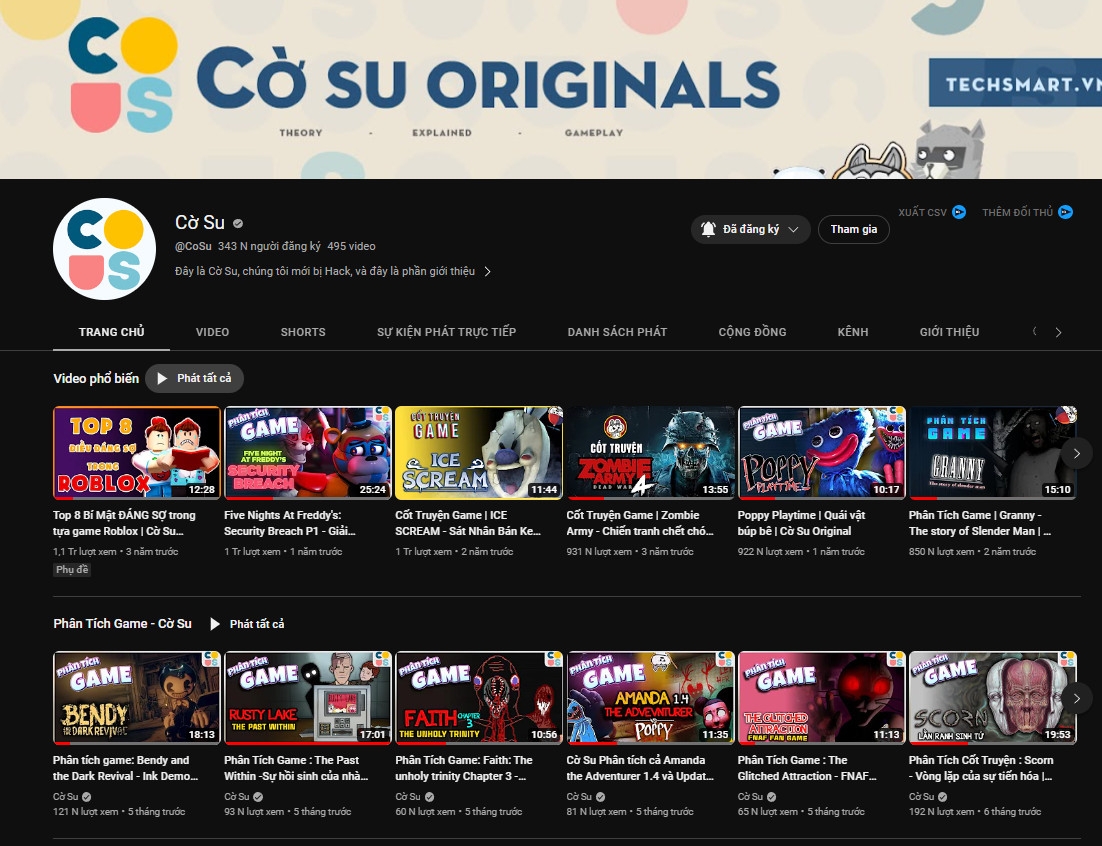
Task: Click the Cờ Su channel avatar logo
Action: (x=104, y=249)
